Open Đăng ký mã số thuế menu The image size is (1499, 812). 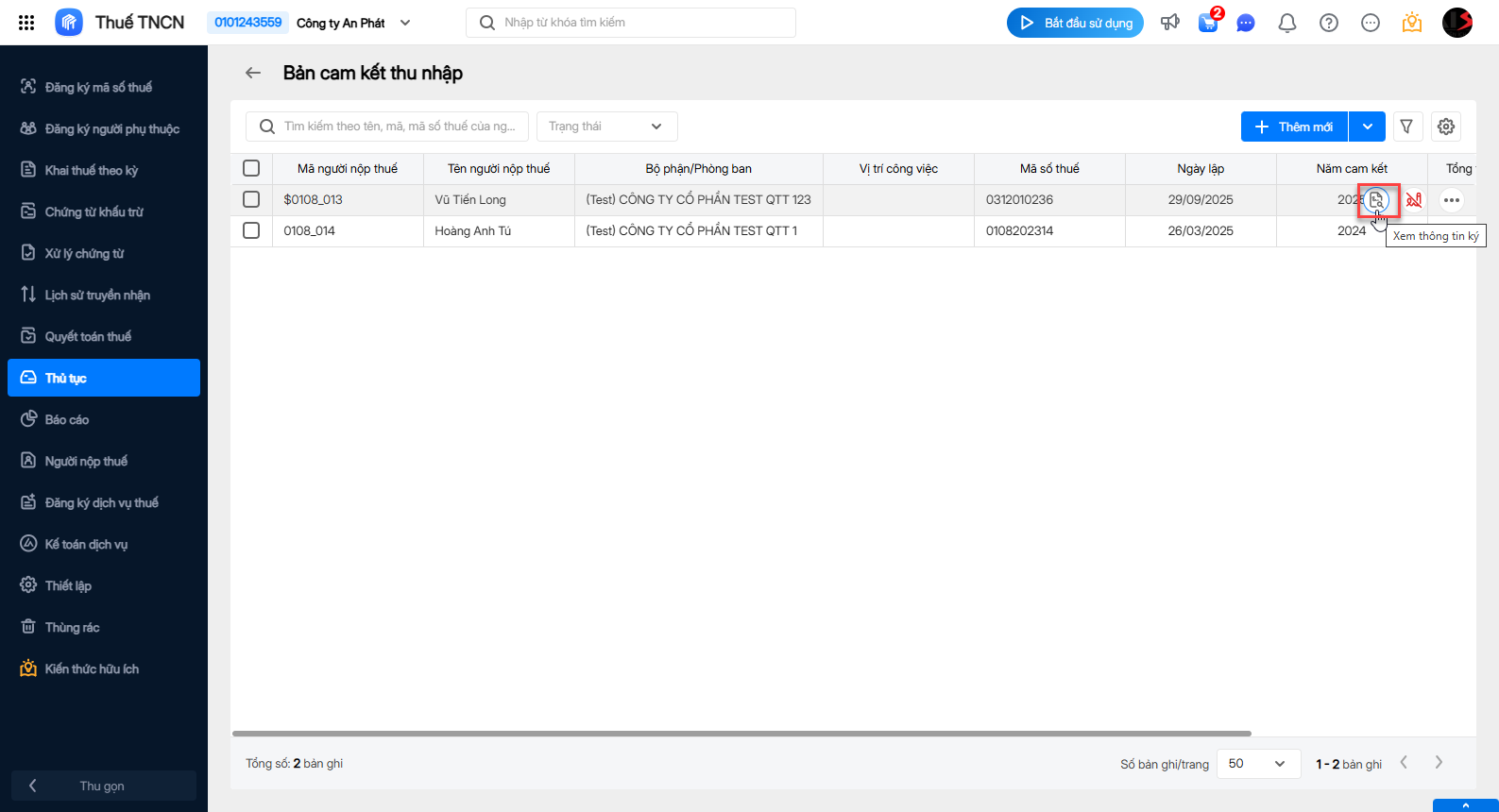pos(104,87)
